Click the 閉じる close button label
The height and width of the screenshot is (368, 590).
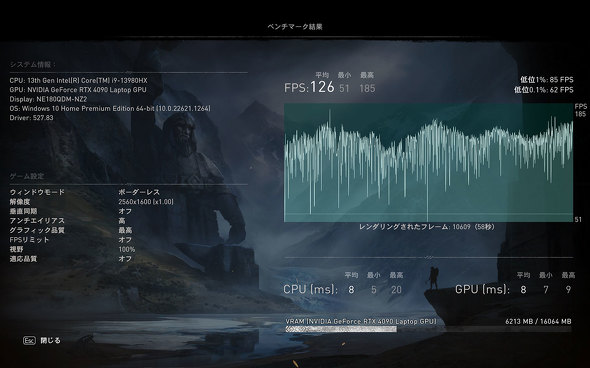[x=50, y=341]
